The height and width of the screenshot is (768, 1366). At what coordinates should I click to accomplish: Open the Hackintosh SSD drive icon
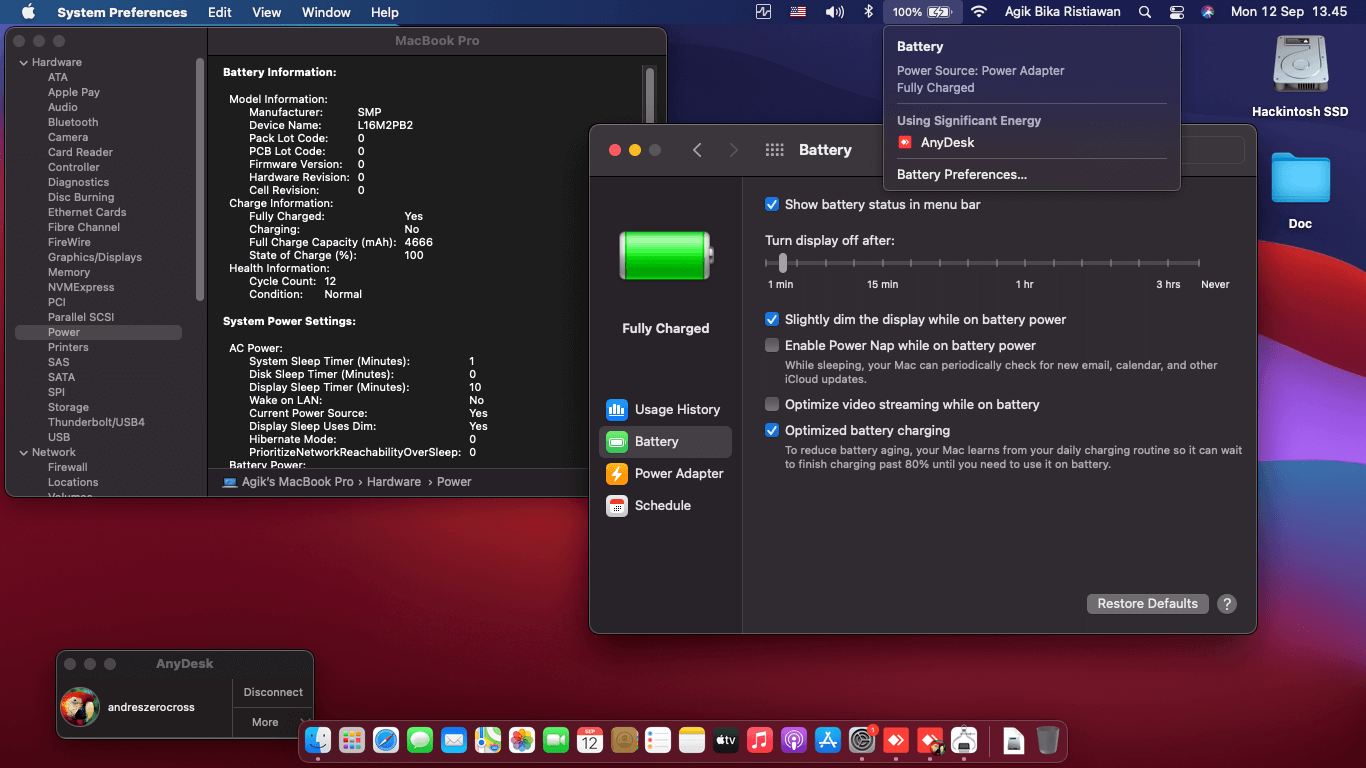[x=1299, y=68]
